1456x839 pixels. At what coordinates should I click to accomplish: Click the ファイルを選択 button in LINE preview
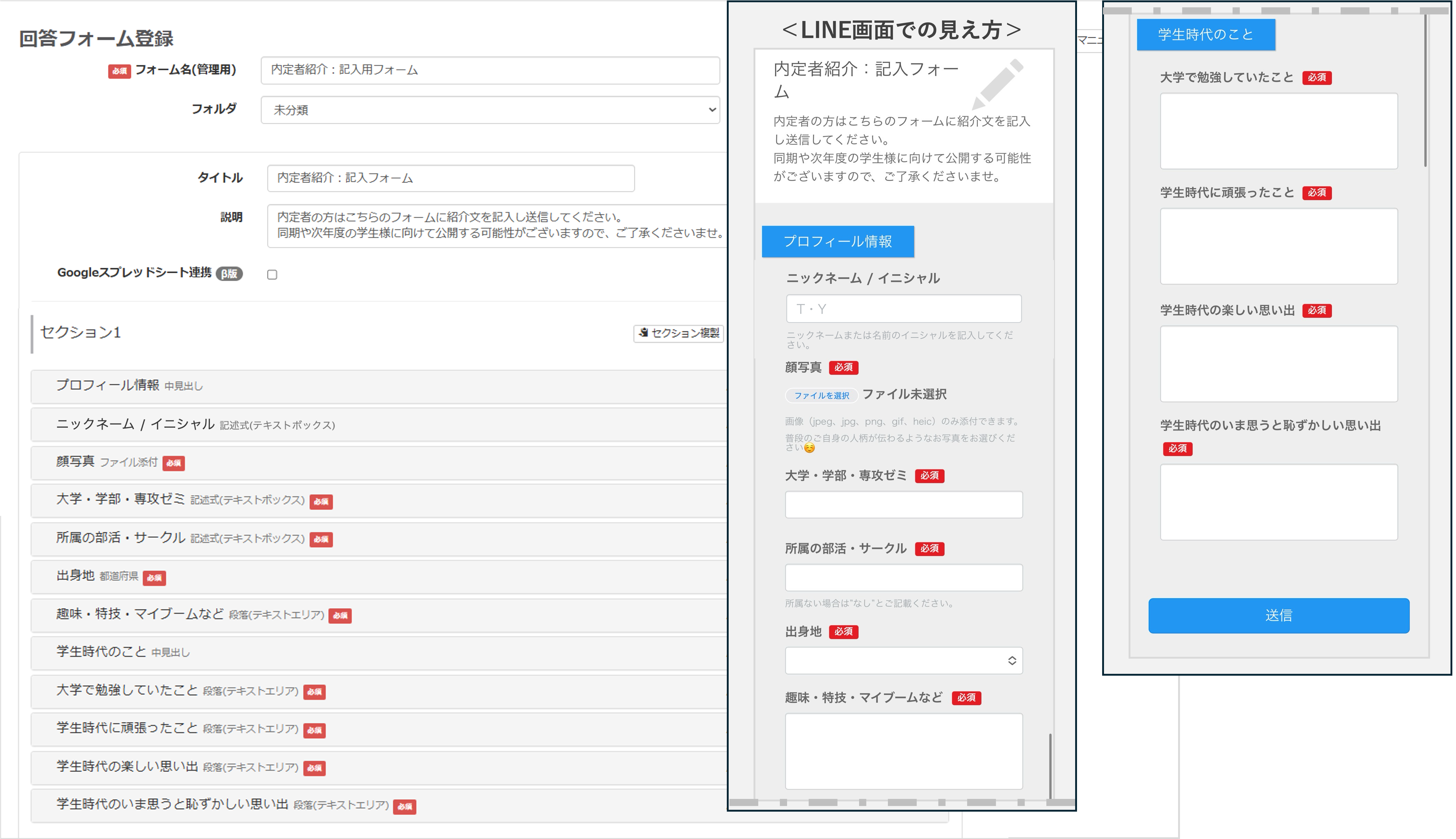(x=822, y=395)
